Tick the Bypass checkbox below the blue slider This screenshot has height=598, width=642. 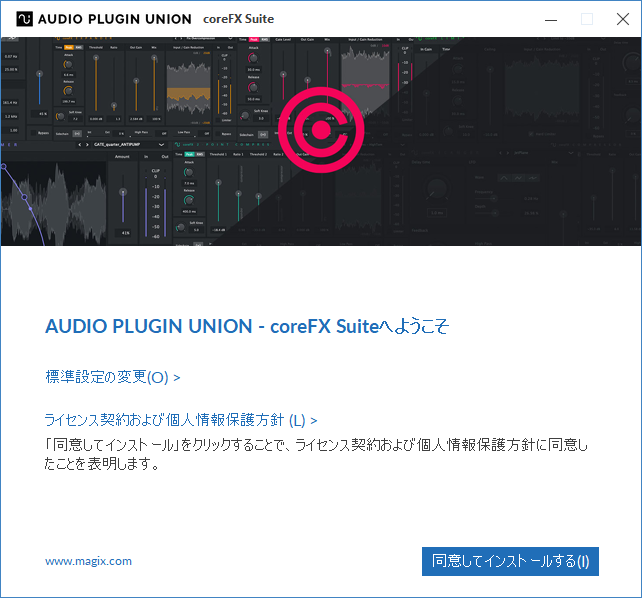[x=34, y=133]
